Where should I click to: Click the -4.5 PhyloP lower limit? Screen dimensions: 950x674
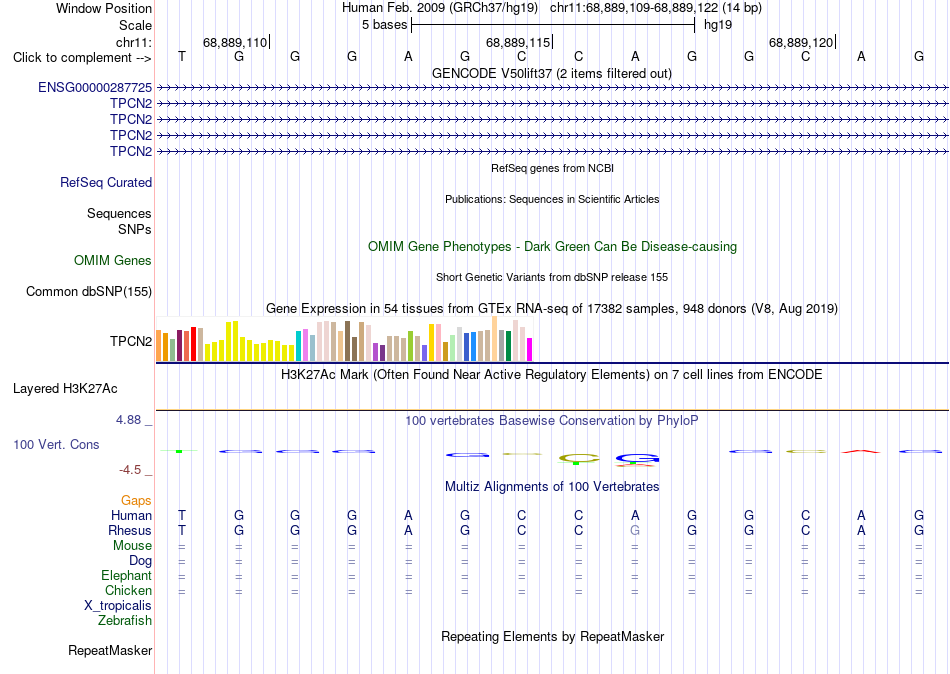click(x=130, y=470)
